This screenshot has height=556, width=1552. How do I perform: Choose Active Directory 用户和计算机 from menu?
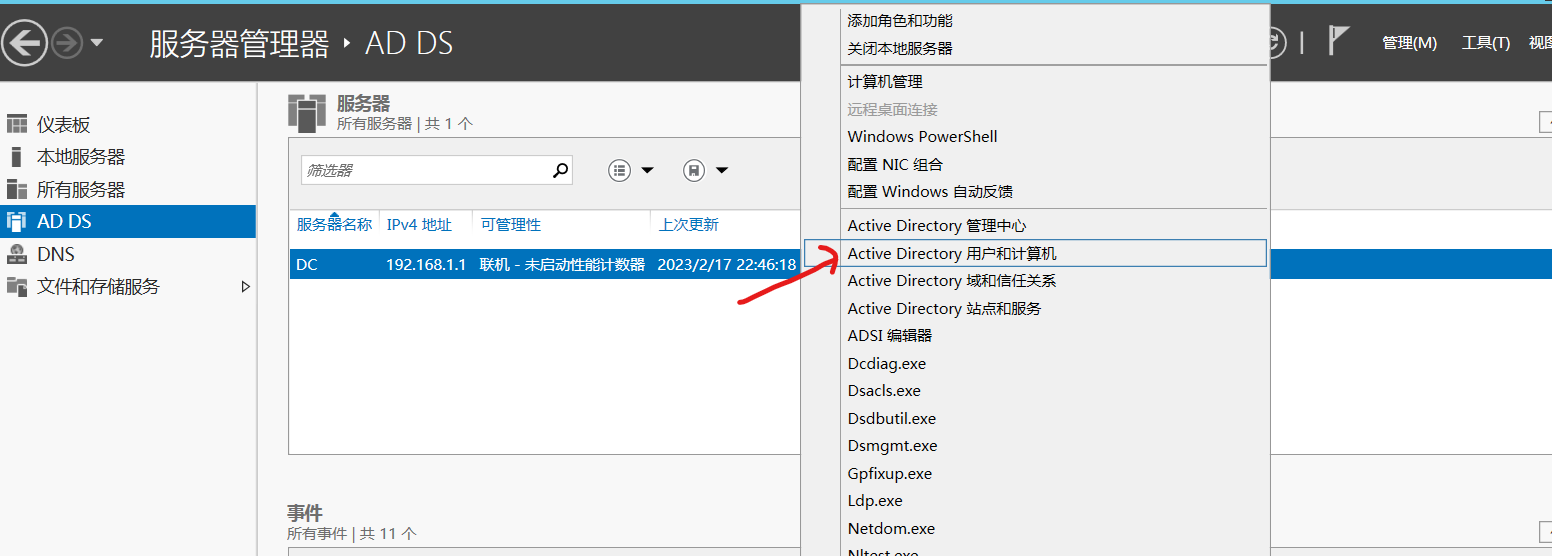point(951,254)
